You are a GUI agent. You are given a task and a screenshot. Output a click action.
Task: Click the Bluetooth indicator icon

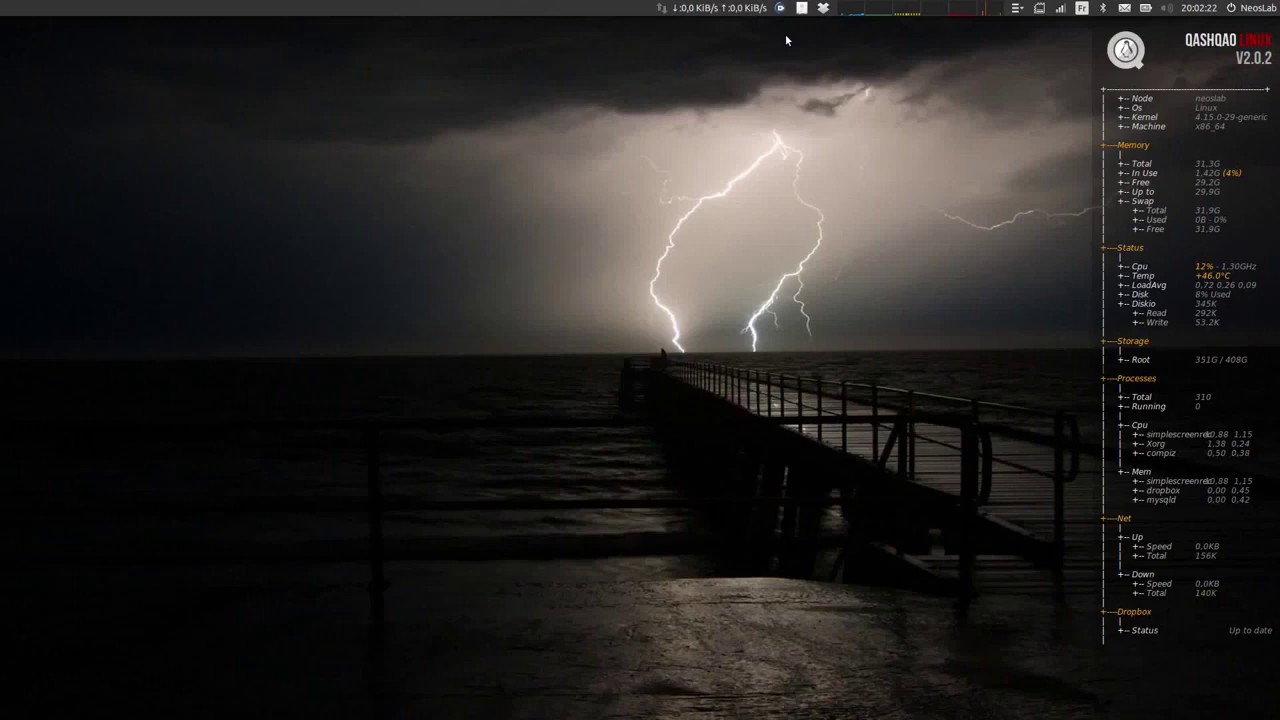click(1103, 8)
